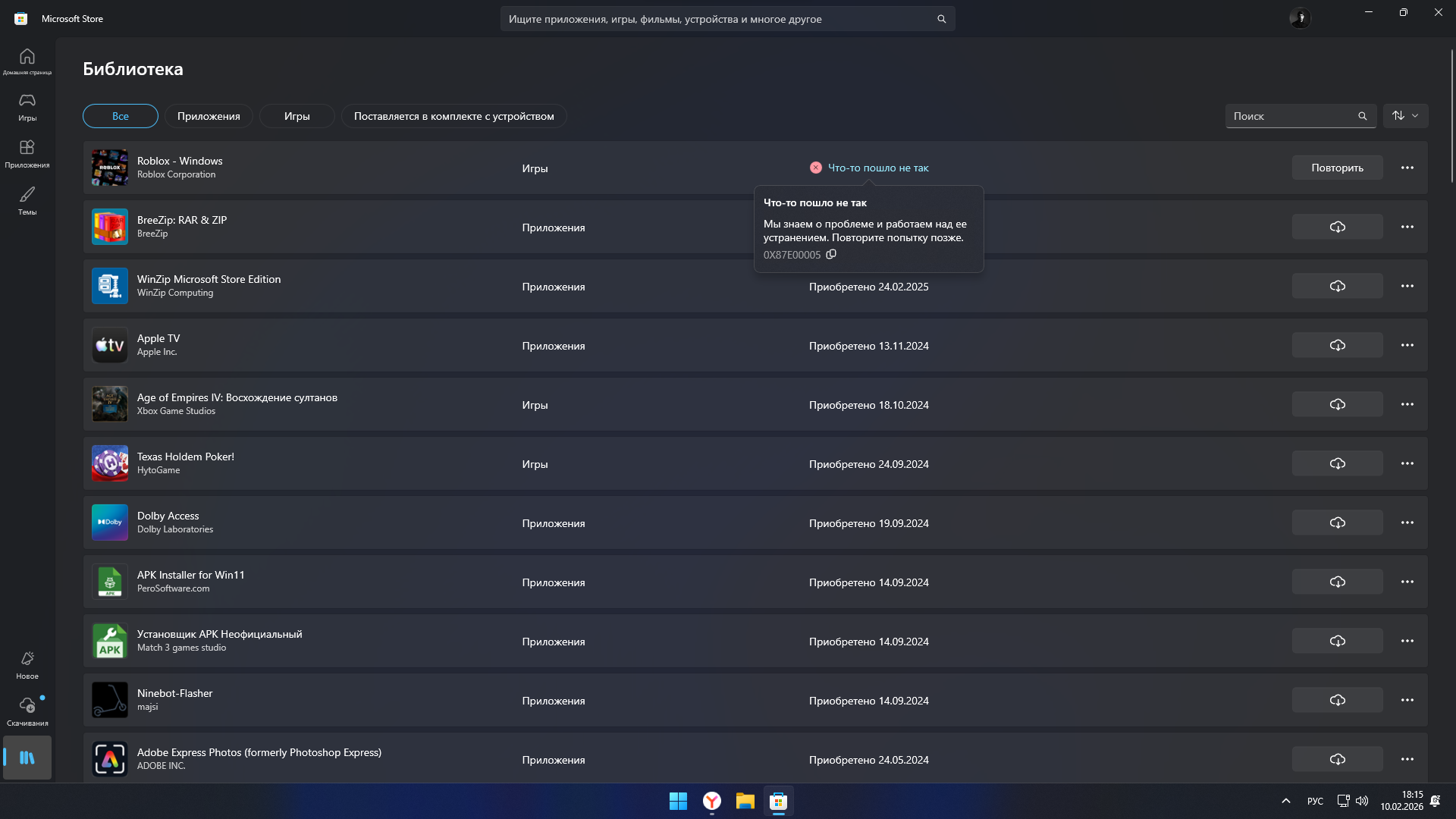Click 'Что-то пошло не так' error link
This screenshot has width=1456, height=819.
pos(877,168)
